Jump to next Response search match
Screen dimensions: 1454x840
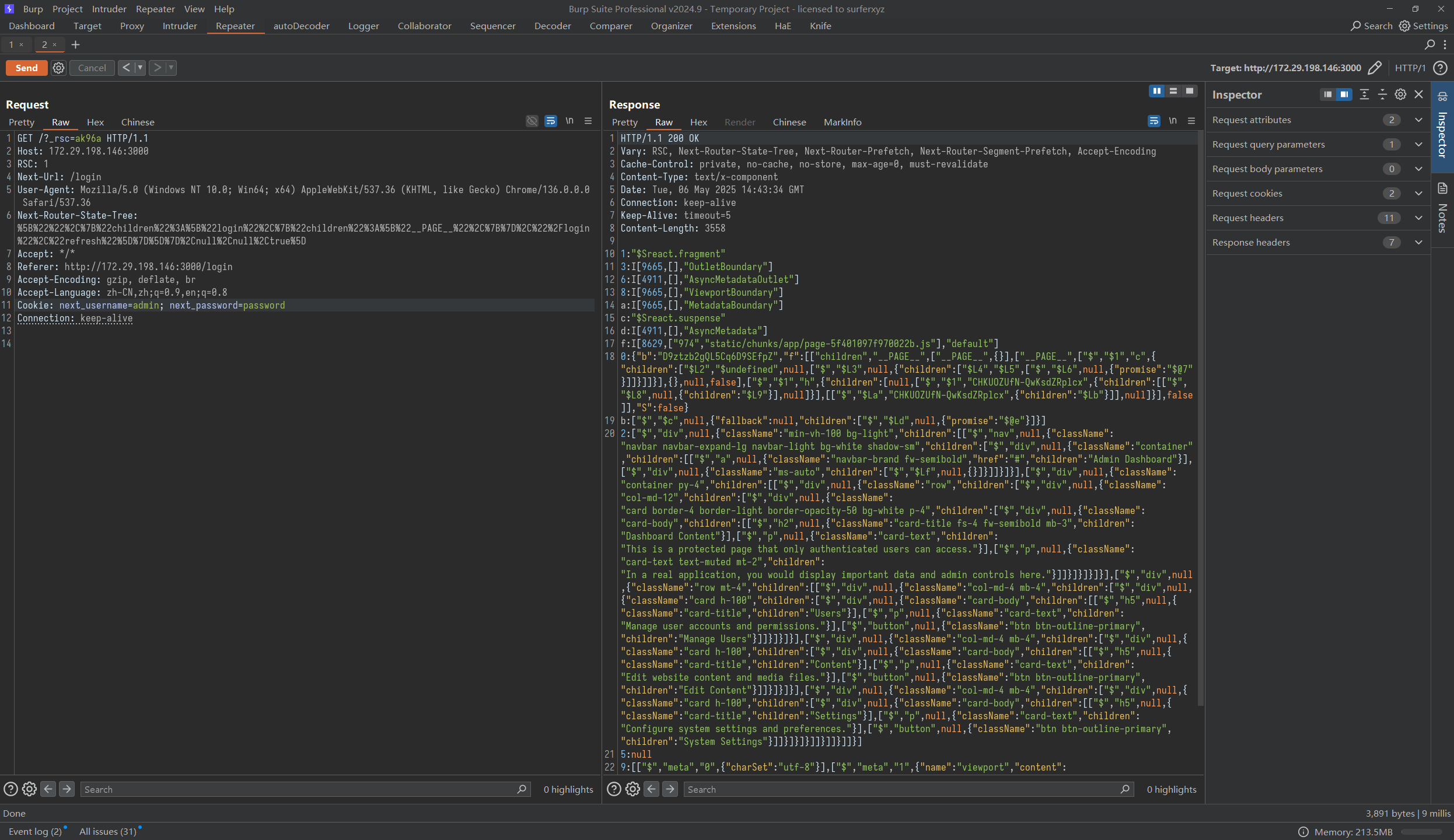[670, 789]
